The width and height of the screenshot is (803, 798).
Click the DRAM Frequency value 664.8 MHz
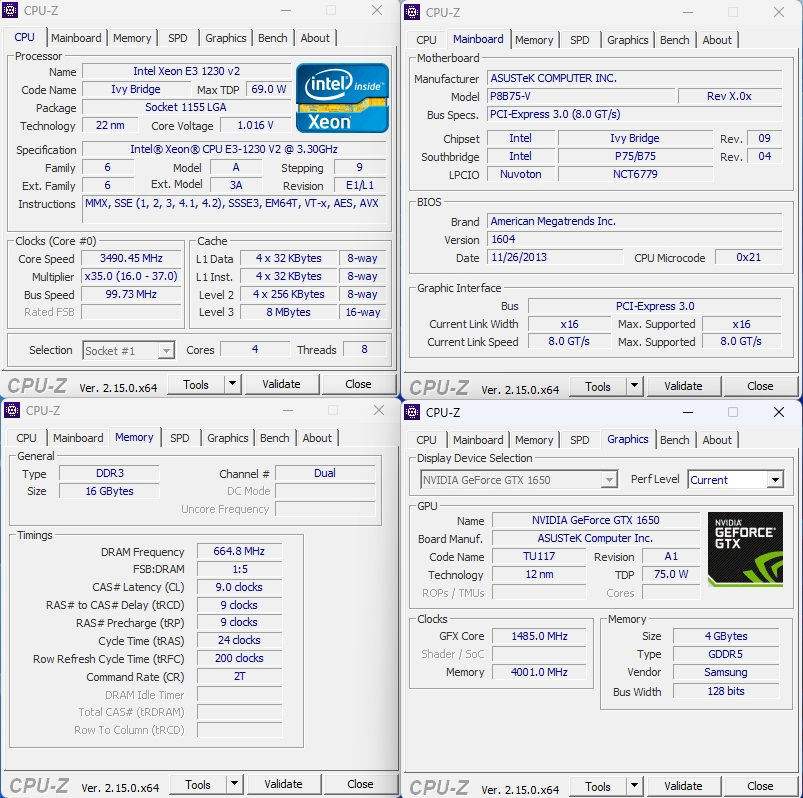pyautogui.click(x=239, y=551)
